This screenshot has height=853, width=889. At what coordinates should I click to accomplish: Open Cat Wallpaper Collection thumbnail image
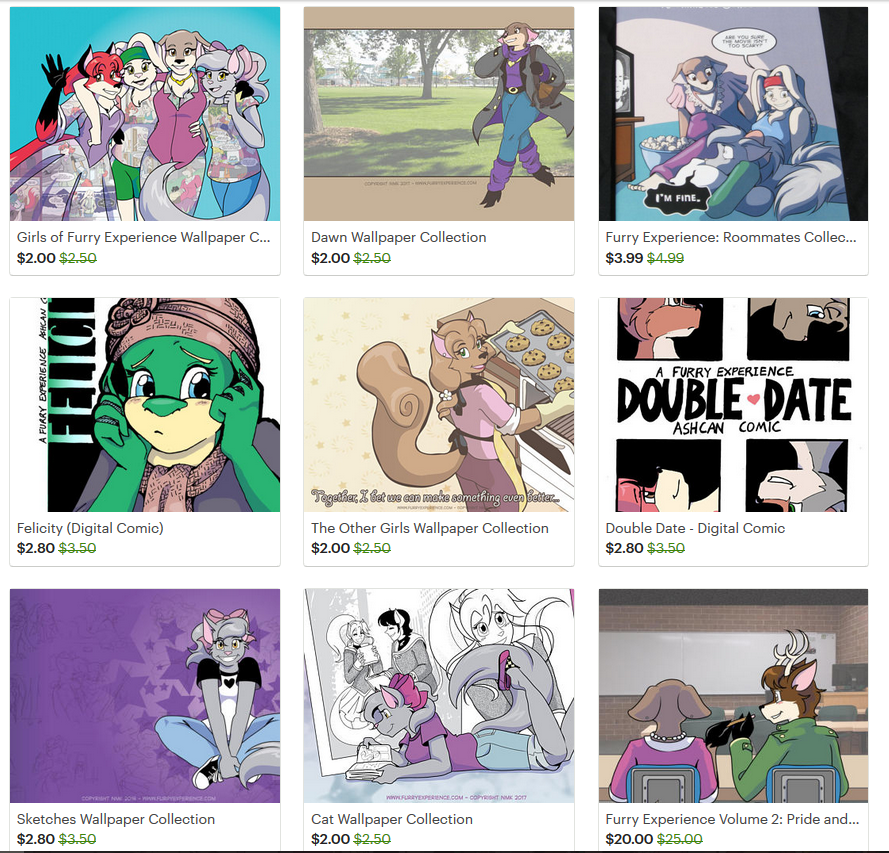[x=439, y=695]
